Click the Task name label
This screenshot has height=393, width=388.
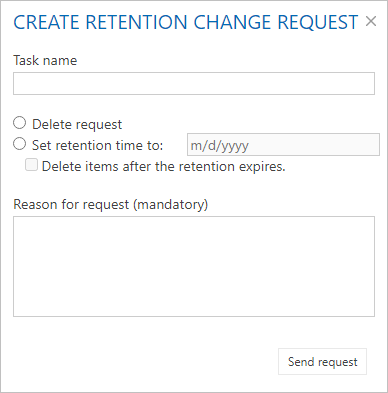point(45,60)
